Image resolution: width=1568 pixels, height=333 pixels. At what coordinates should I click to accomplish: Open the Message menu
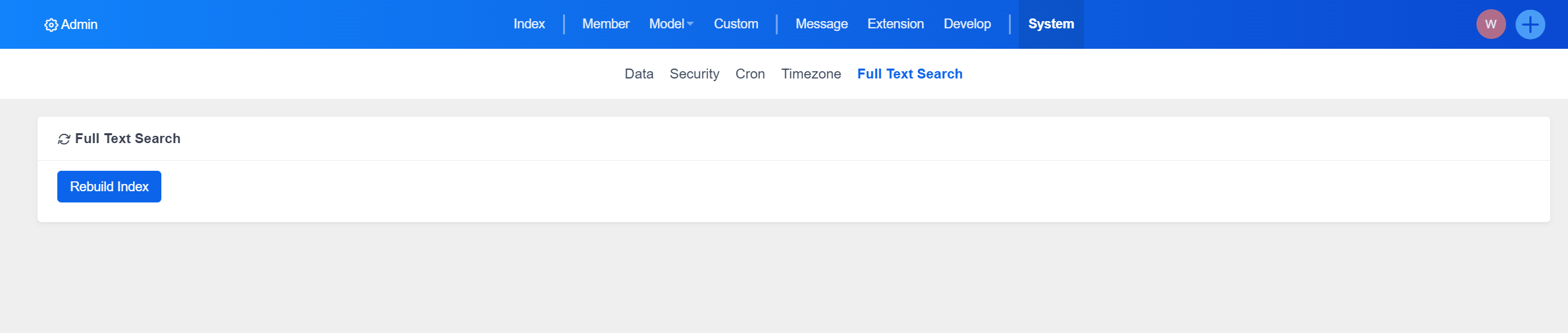tap(821, 24)
